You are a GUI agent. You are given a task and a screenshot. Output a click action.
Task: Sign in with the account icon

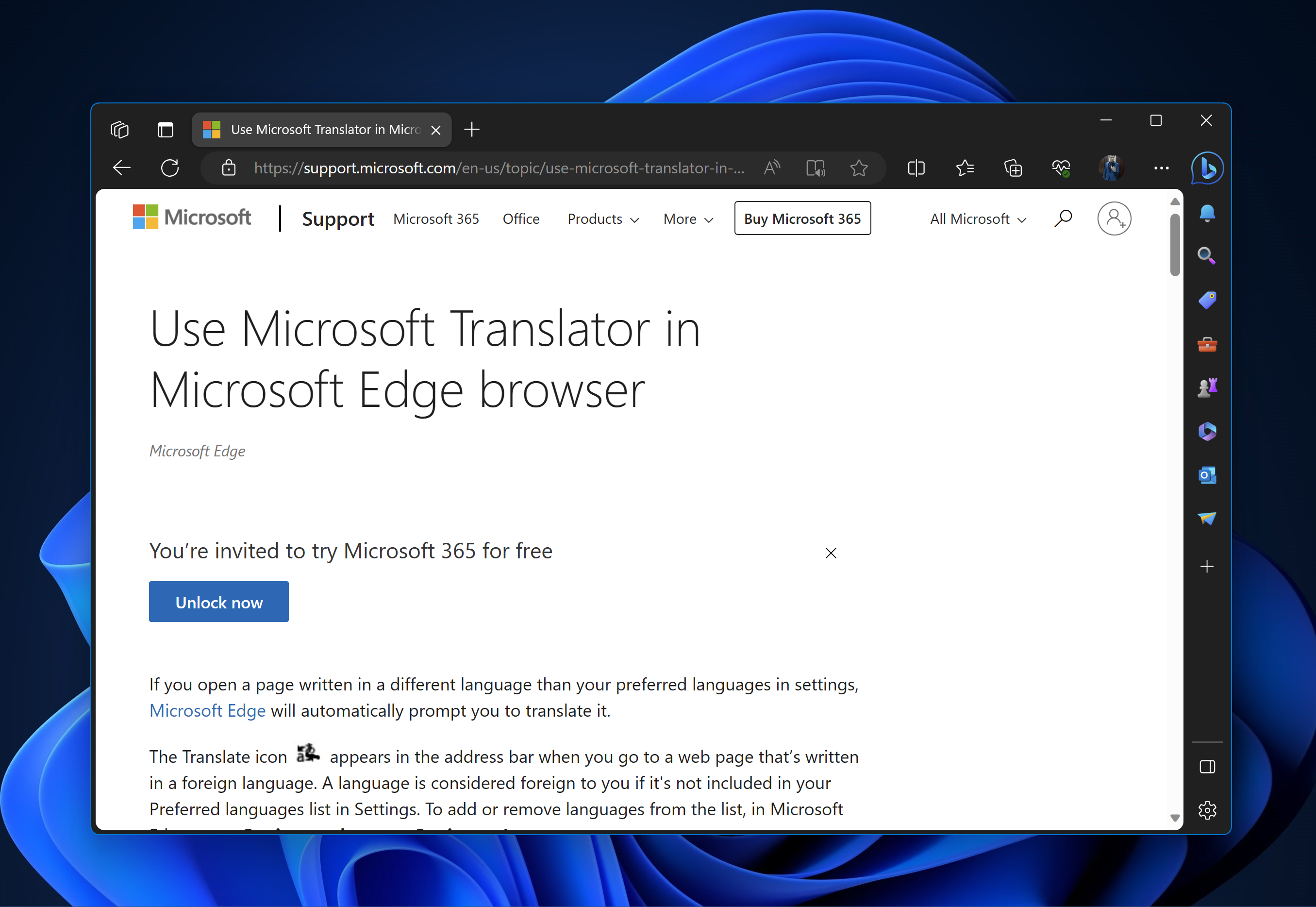pyautogui.click(x=1114, y=218)
